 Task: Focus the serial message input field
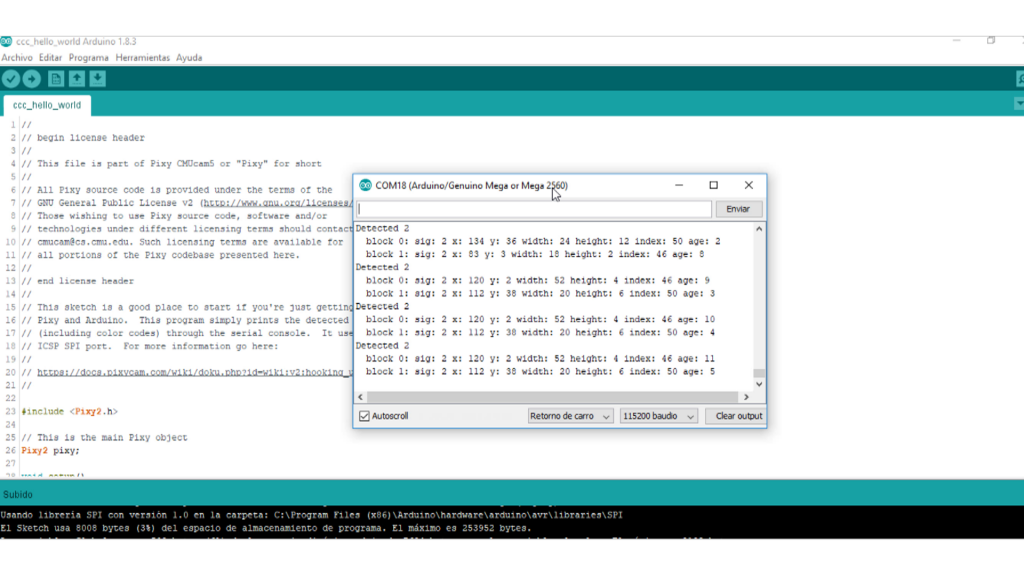tap(534, 209)
